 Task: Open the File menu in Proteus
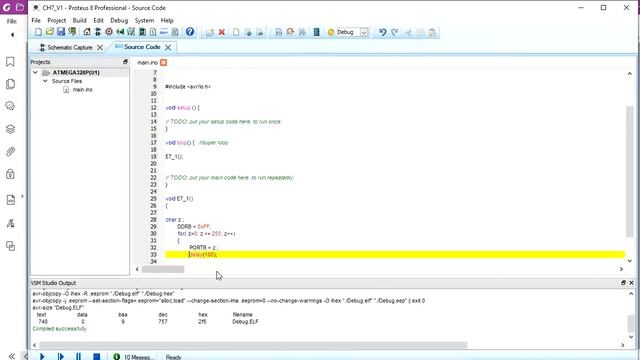tap(36, 20)
